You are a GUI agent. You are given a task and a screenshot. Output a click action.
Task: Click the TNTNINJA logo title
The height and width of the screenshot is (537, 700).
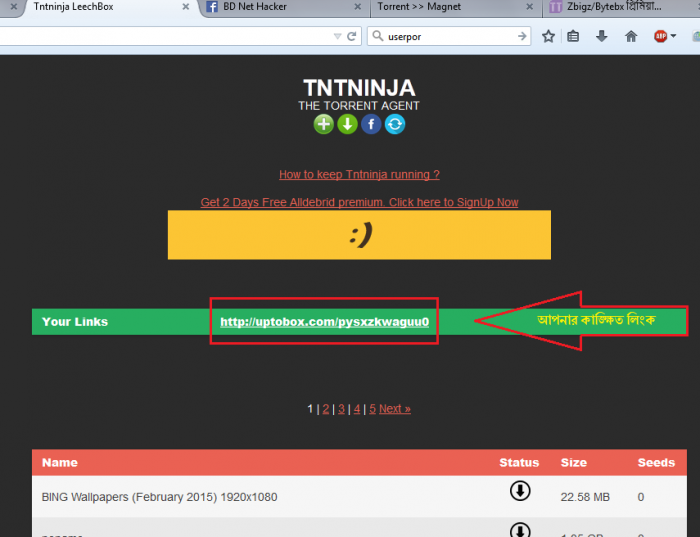click(x=359, y=88)
